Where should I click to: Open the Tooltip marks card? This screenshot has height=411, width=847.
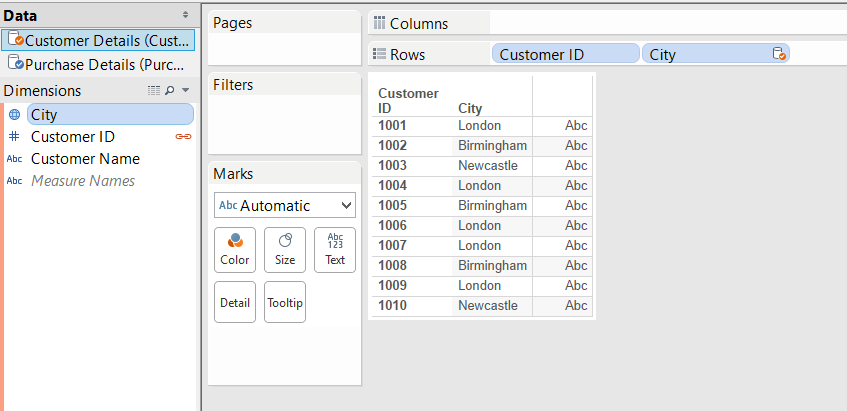285,302
